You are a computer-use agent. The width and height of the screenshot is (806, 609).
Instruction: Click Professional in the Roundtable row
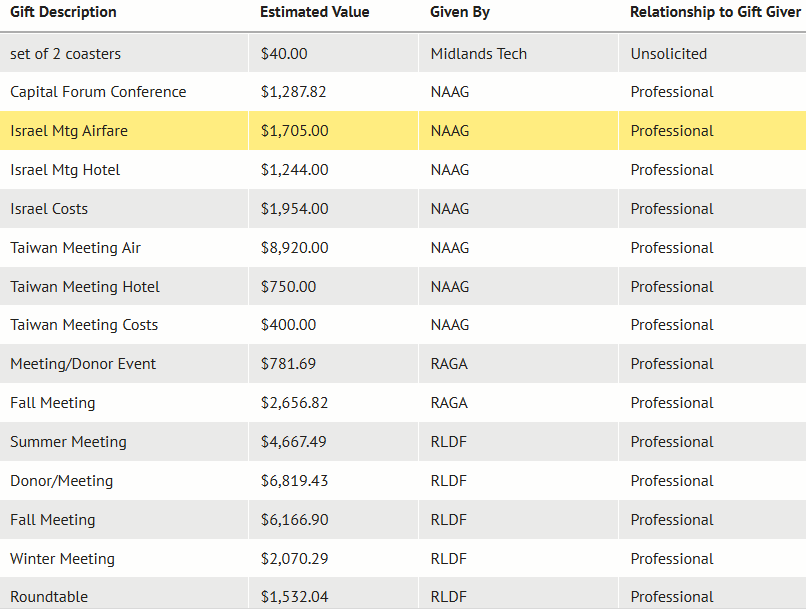coord(672,597)
